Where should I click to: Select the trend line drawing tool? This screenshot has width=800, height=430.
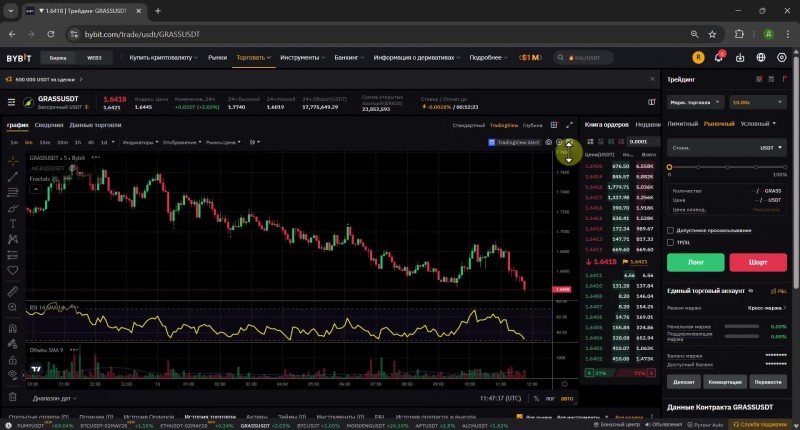(12, 176)
